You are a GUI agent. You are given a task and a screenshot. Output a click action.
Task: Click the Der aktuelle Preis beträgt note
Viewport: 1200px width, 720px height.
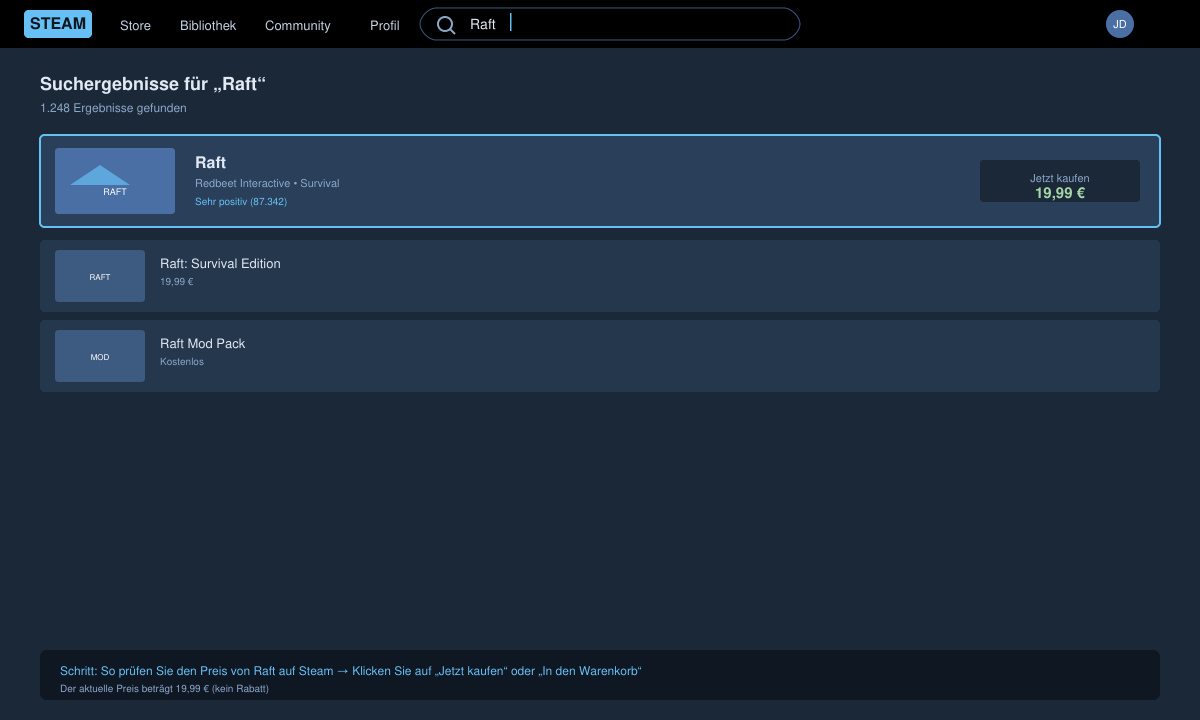pyautogui.click(x=164, y=689)
